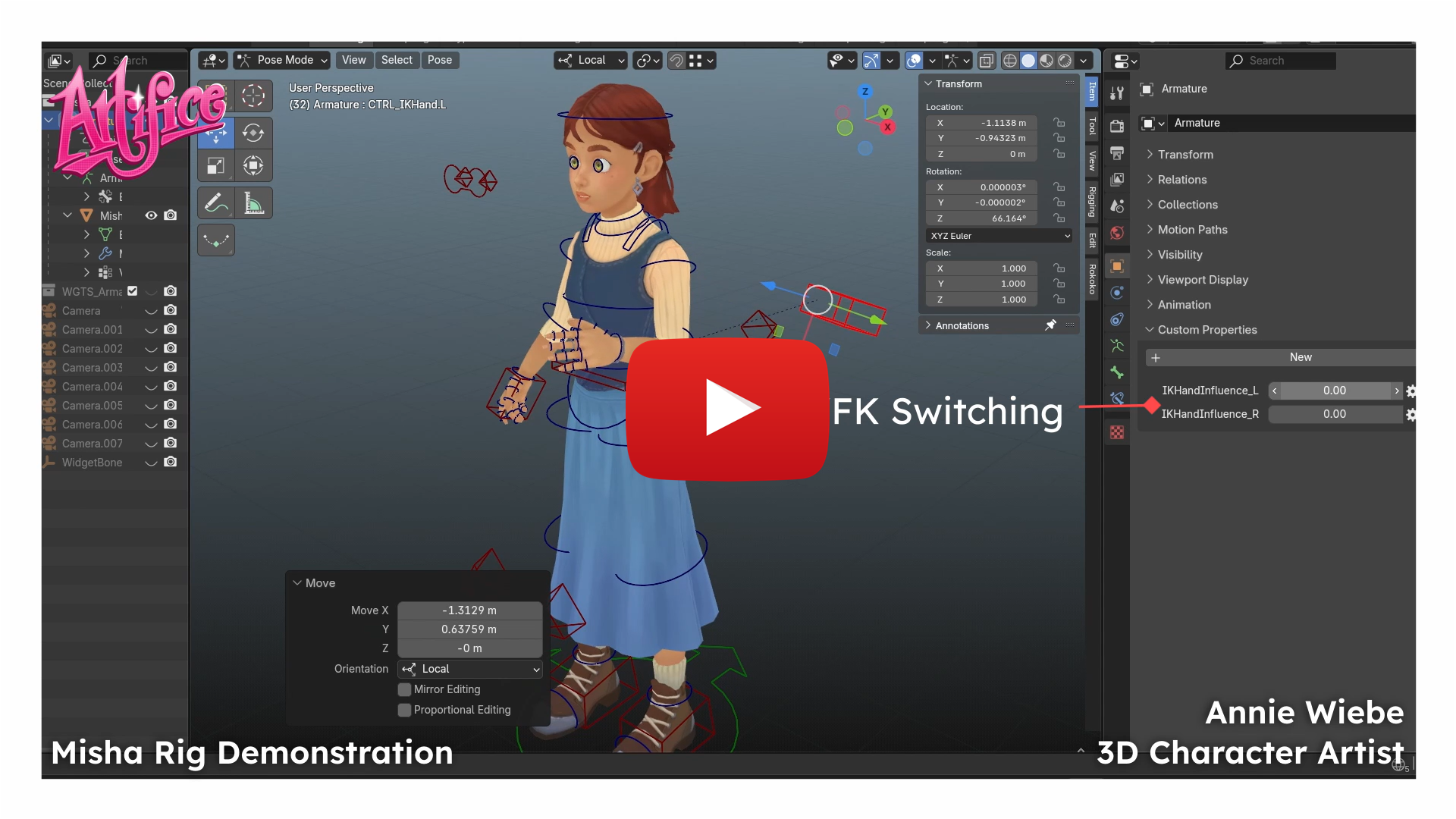Open the Pose menu
Screen dimensions: 1456x819
[440, 61]
